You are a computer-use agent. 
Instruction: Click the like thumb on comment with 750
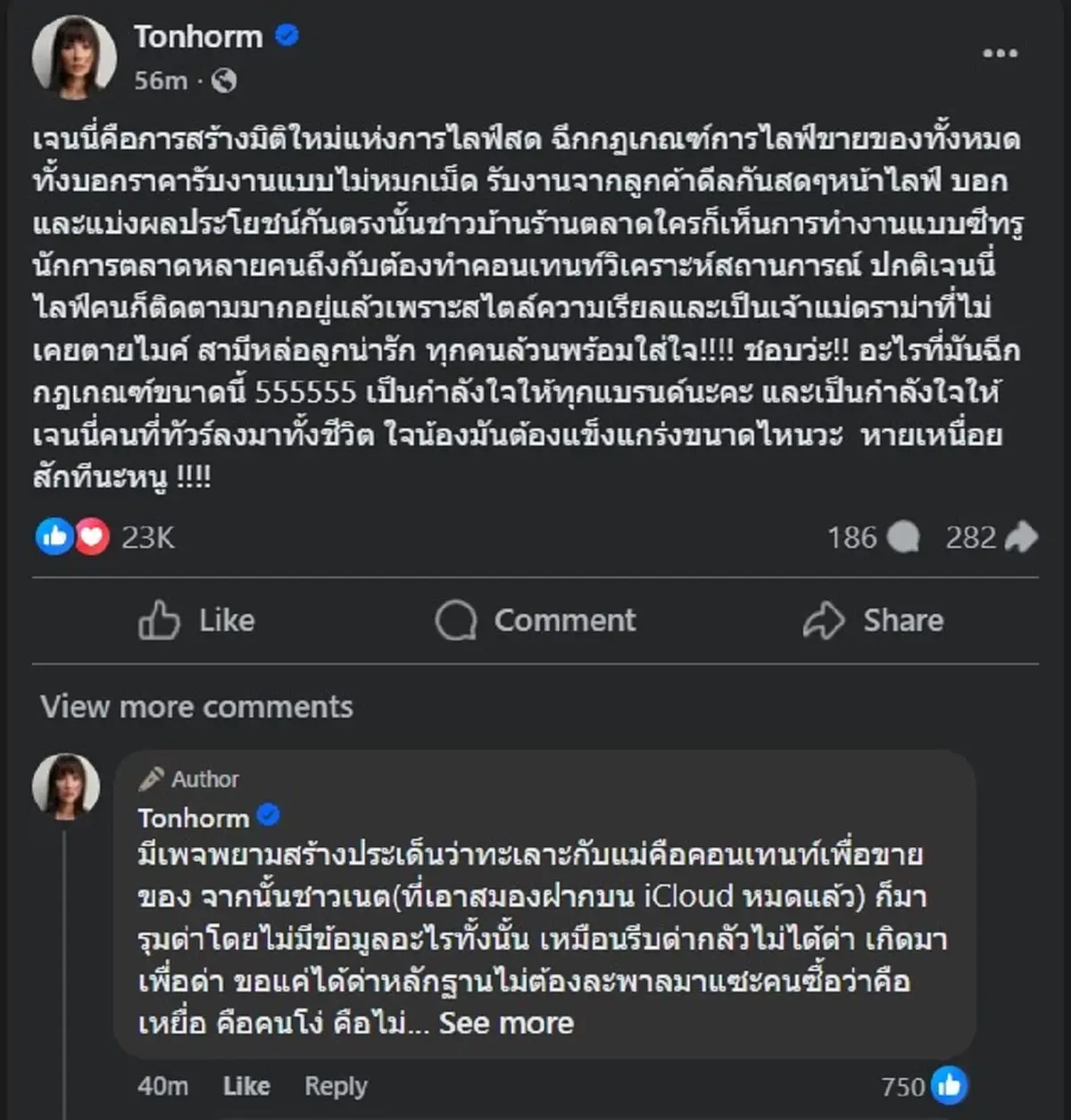pos(948,1085)
